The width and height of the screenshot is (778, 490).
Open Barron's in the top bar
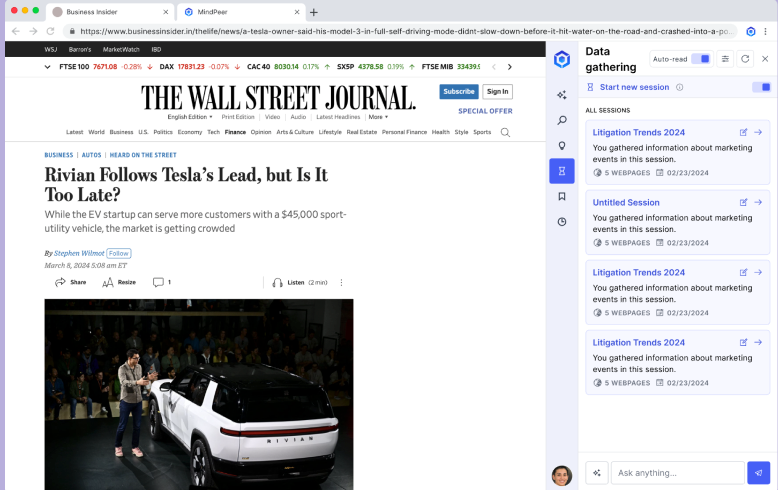(x=80, y=50)
